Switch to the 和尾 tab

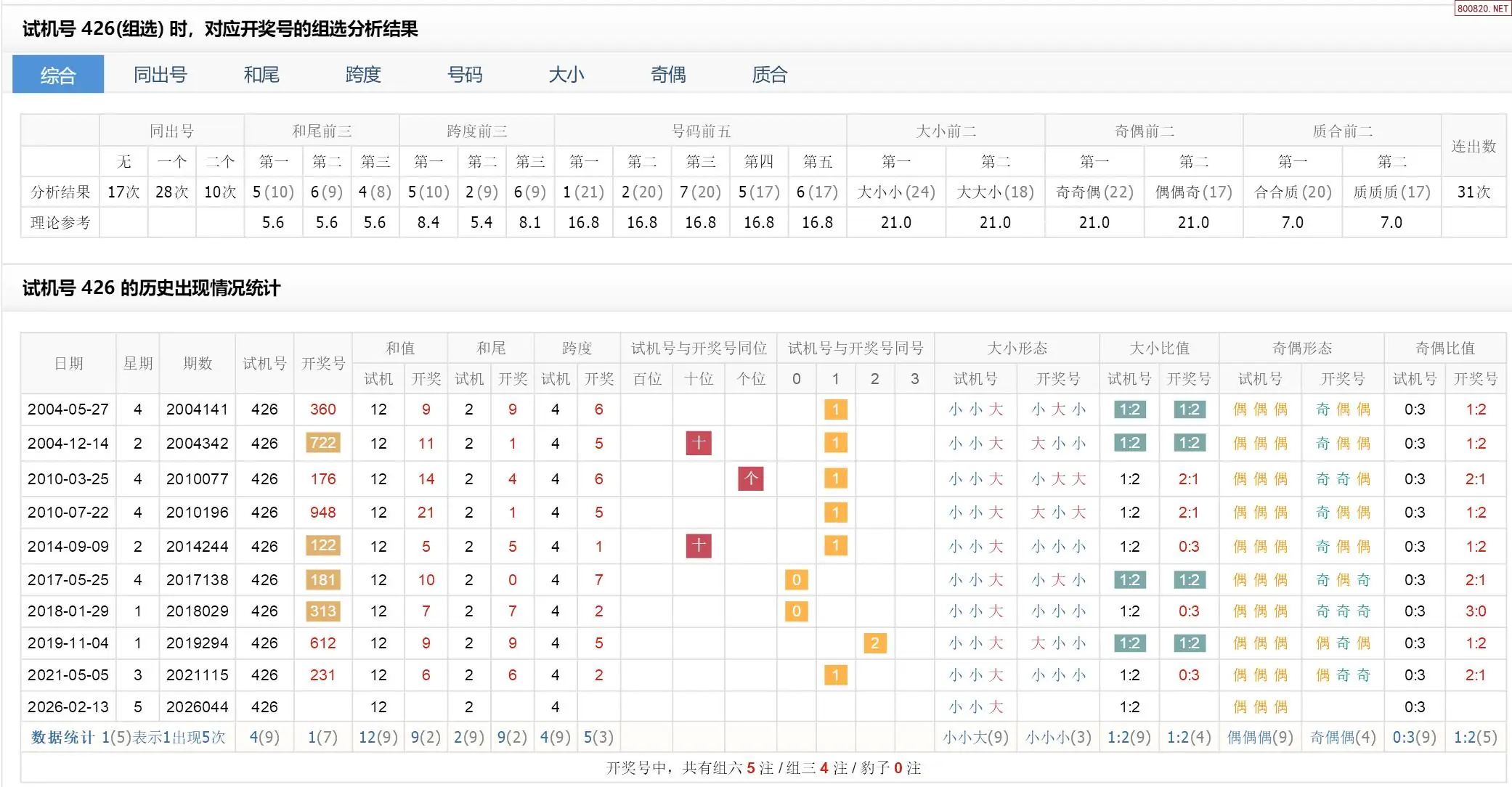tap(261, 75)
